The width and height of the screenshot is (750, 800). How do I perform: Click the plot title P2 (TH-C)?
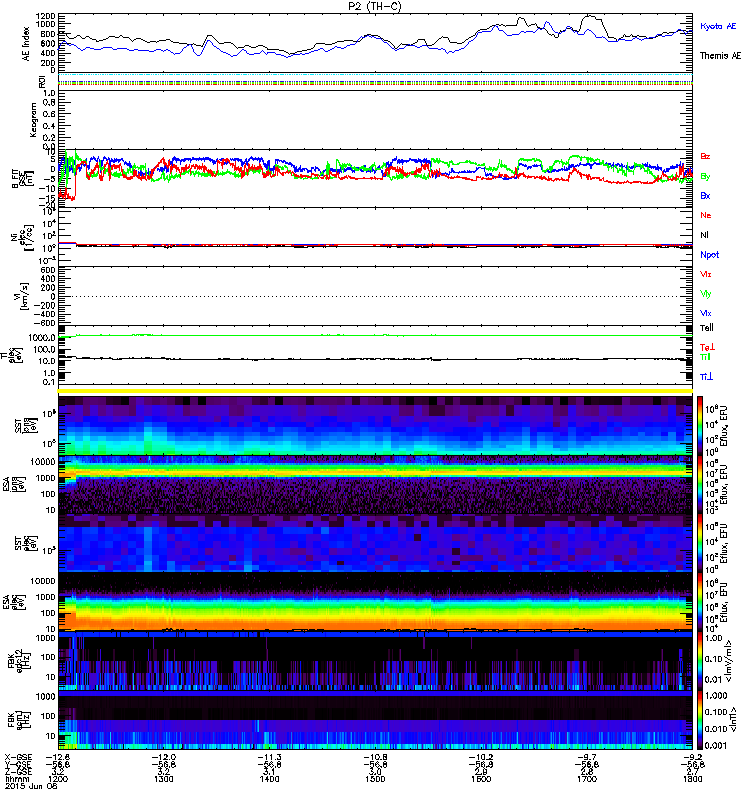374,6
